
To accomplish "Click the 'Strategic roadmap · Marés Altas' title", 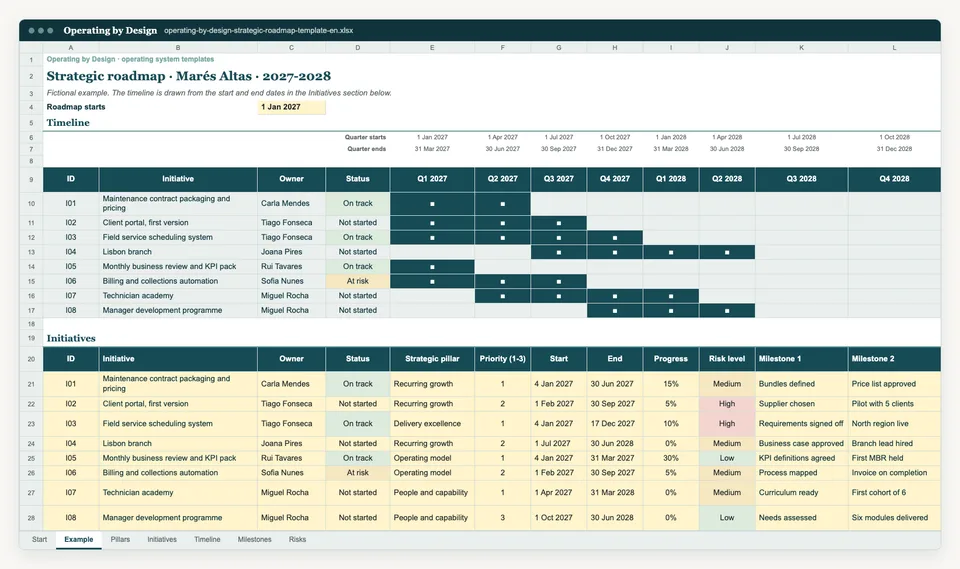I will (x=189, y=77).
